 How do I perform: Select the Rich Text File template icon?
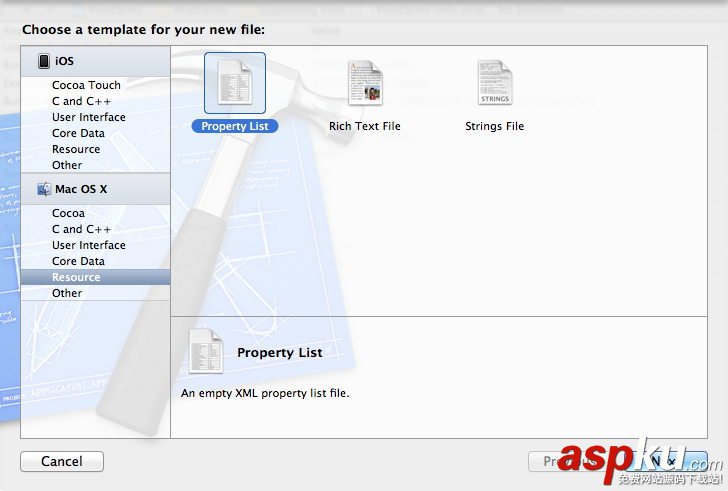pos(365,83)
